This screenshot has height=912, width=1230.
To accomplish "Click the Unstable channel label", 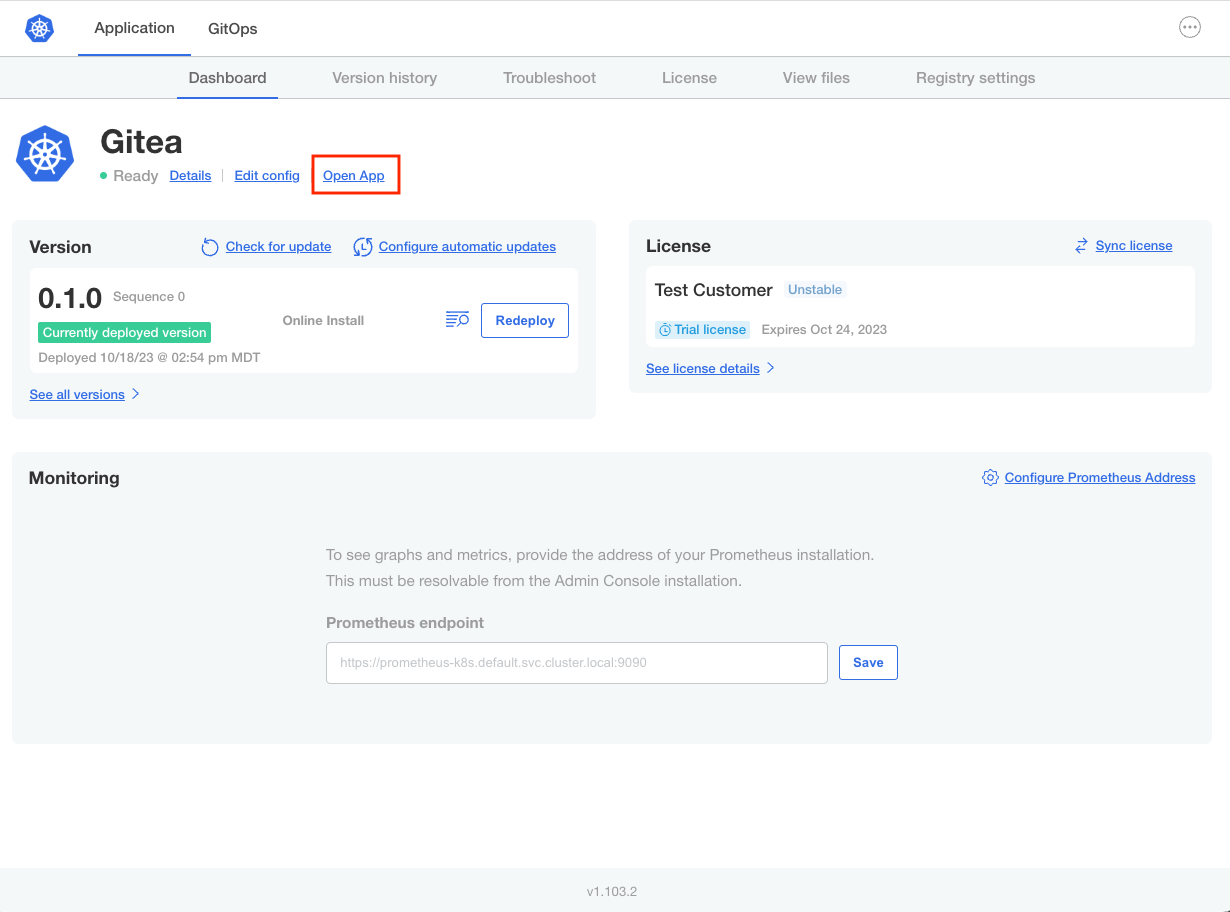I will (815, 289).
